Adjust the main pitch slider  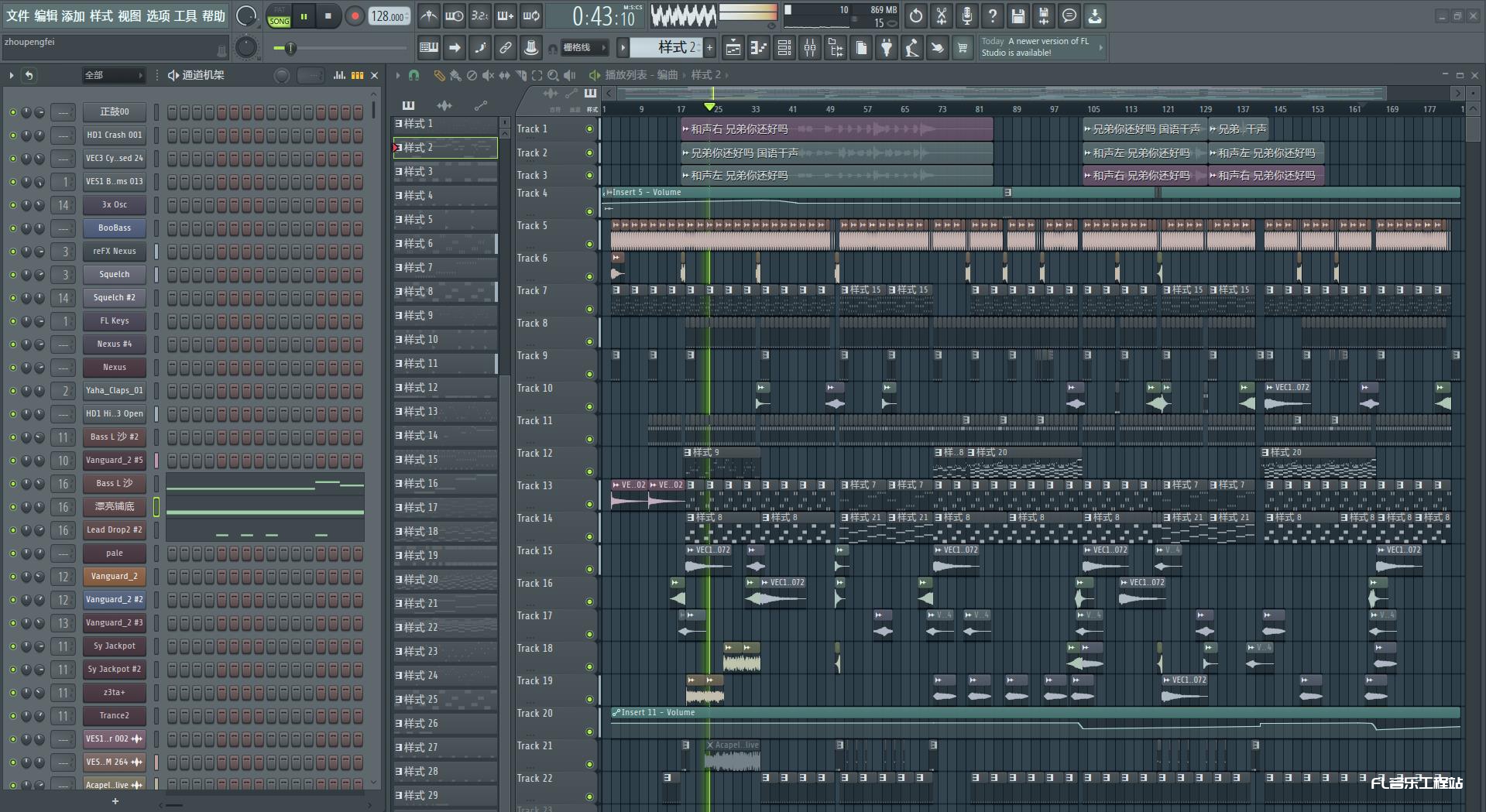(338, 48)
